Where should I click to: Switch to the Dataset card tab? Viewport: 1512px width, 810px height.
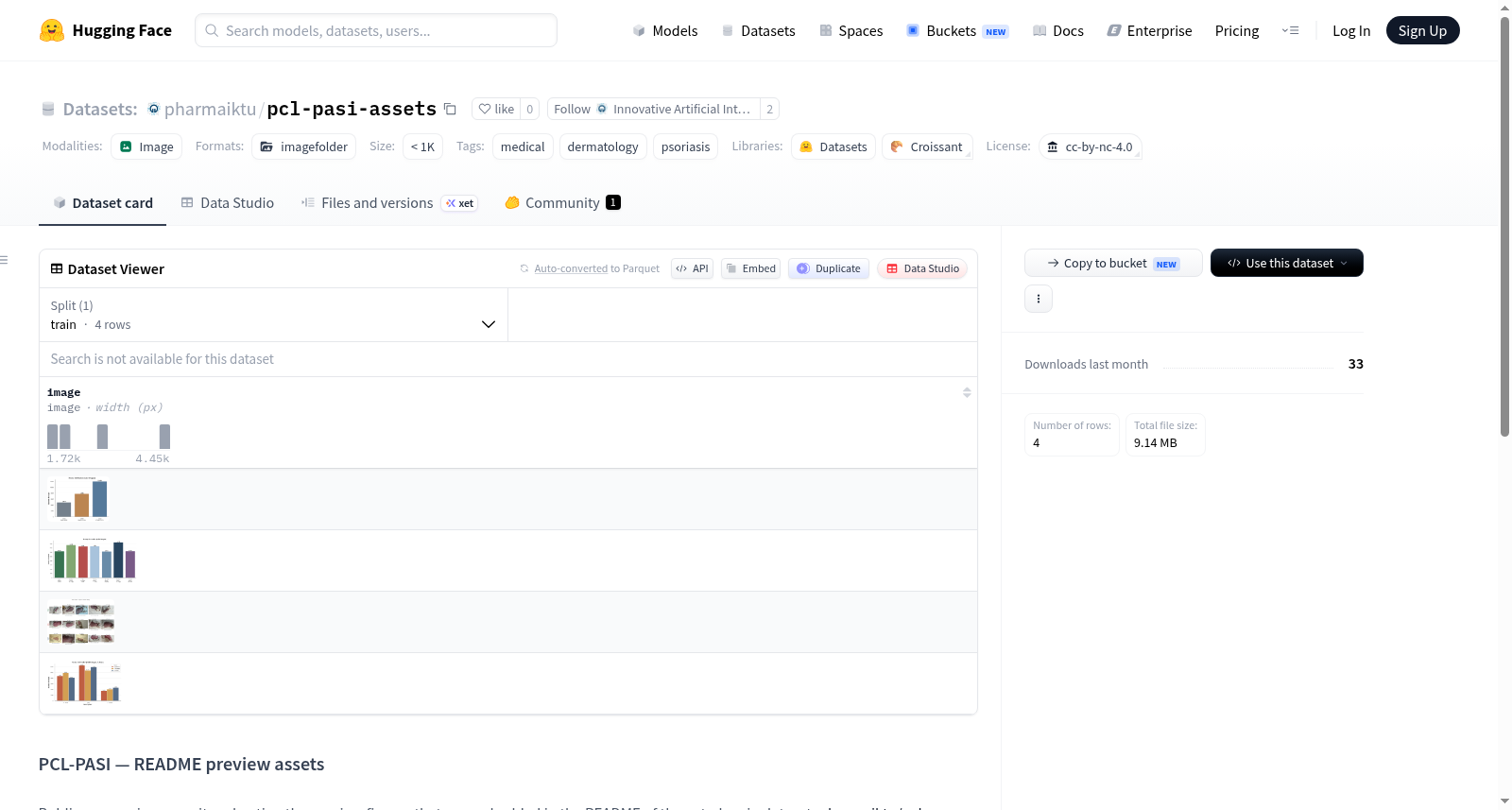[x=102, y=203]
